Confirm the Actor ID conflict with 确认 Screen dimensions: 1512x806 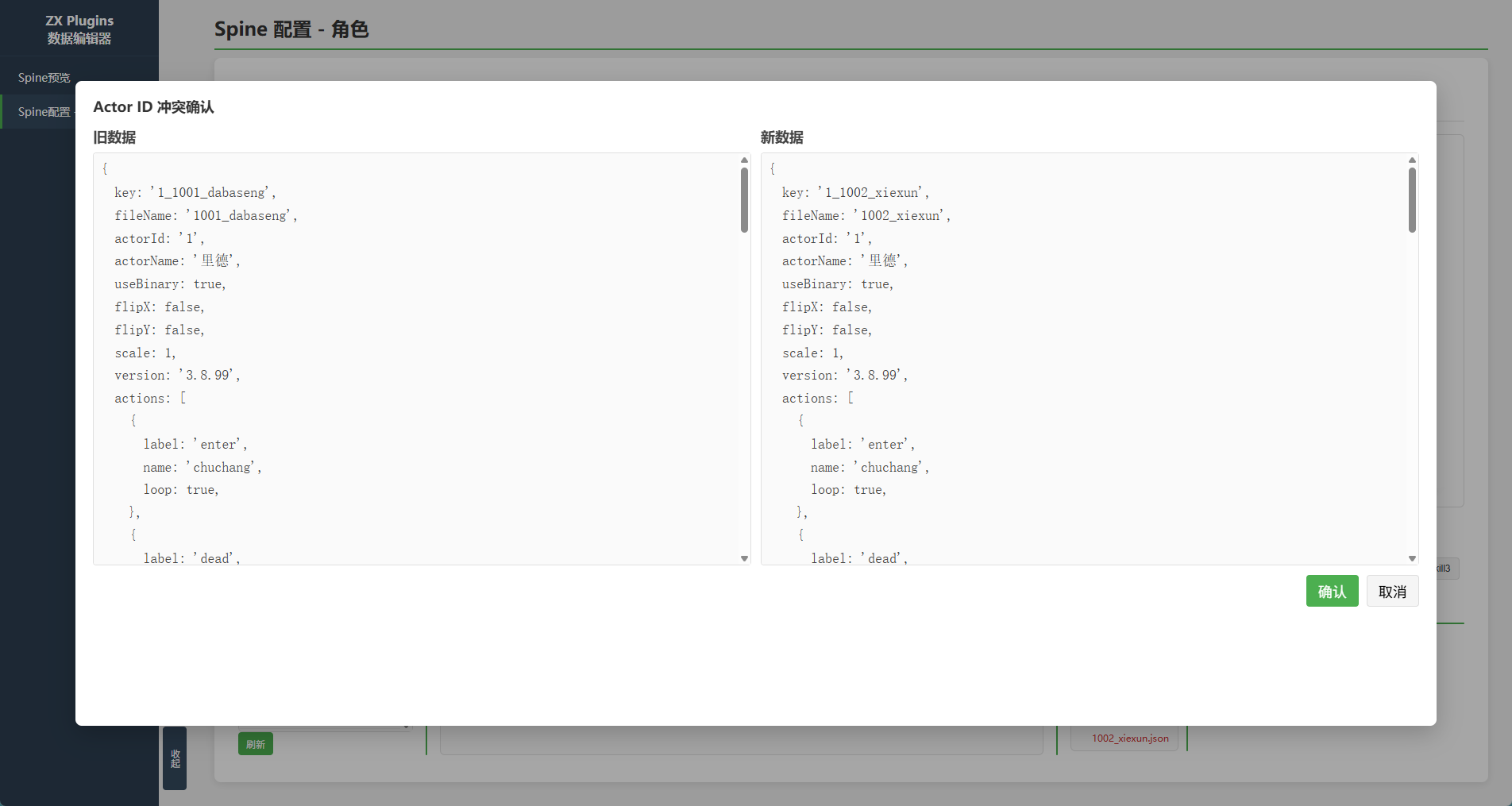(x=1332, y=591)
